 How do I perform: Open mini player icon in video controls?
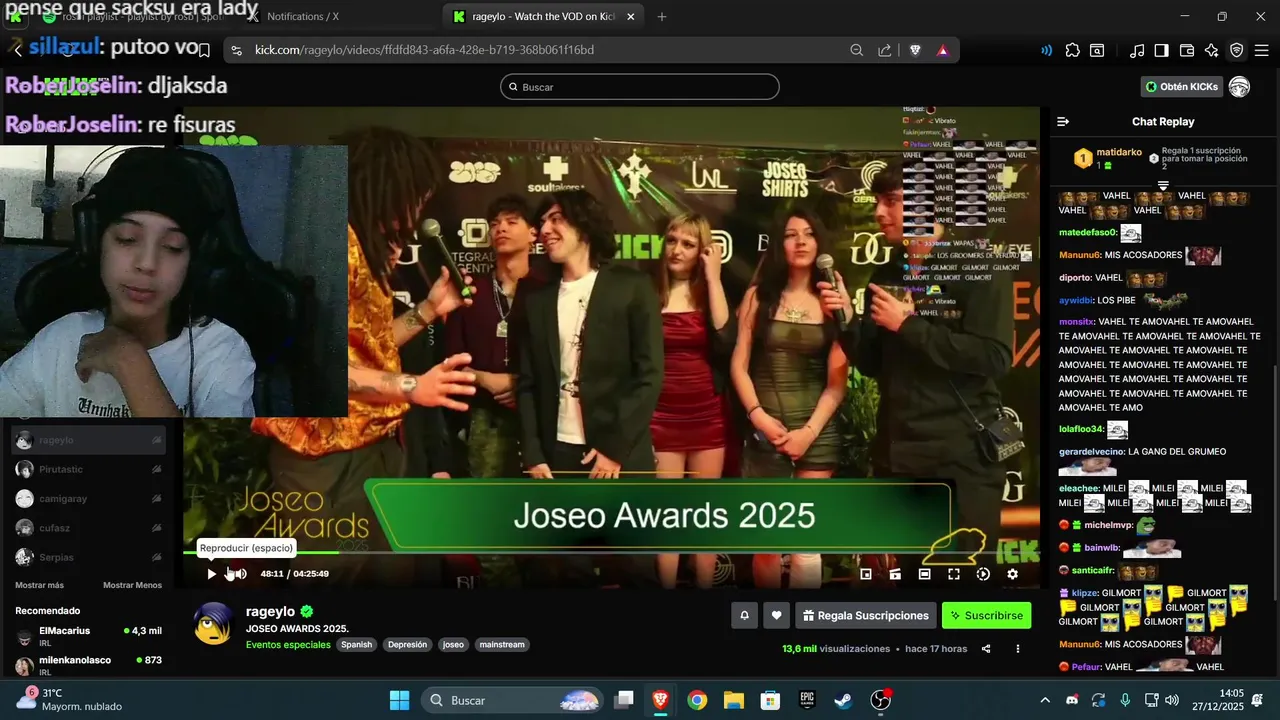coord(895,574)
